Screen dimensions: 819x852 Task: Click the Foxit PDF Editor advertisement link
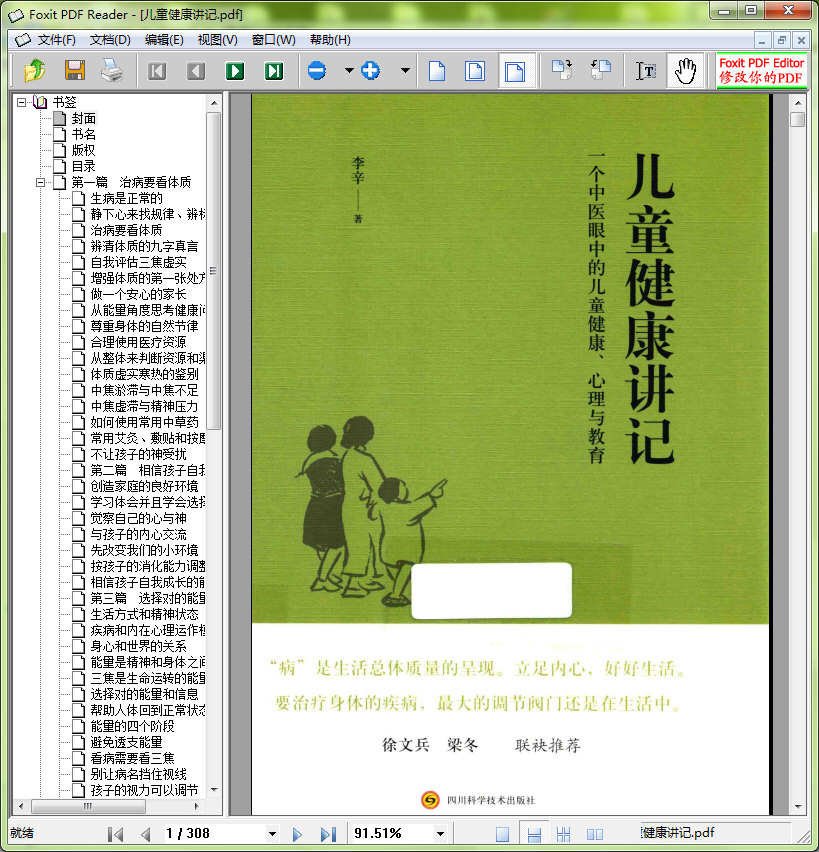(761, 71)
